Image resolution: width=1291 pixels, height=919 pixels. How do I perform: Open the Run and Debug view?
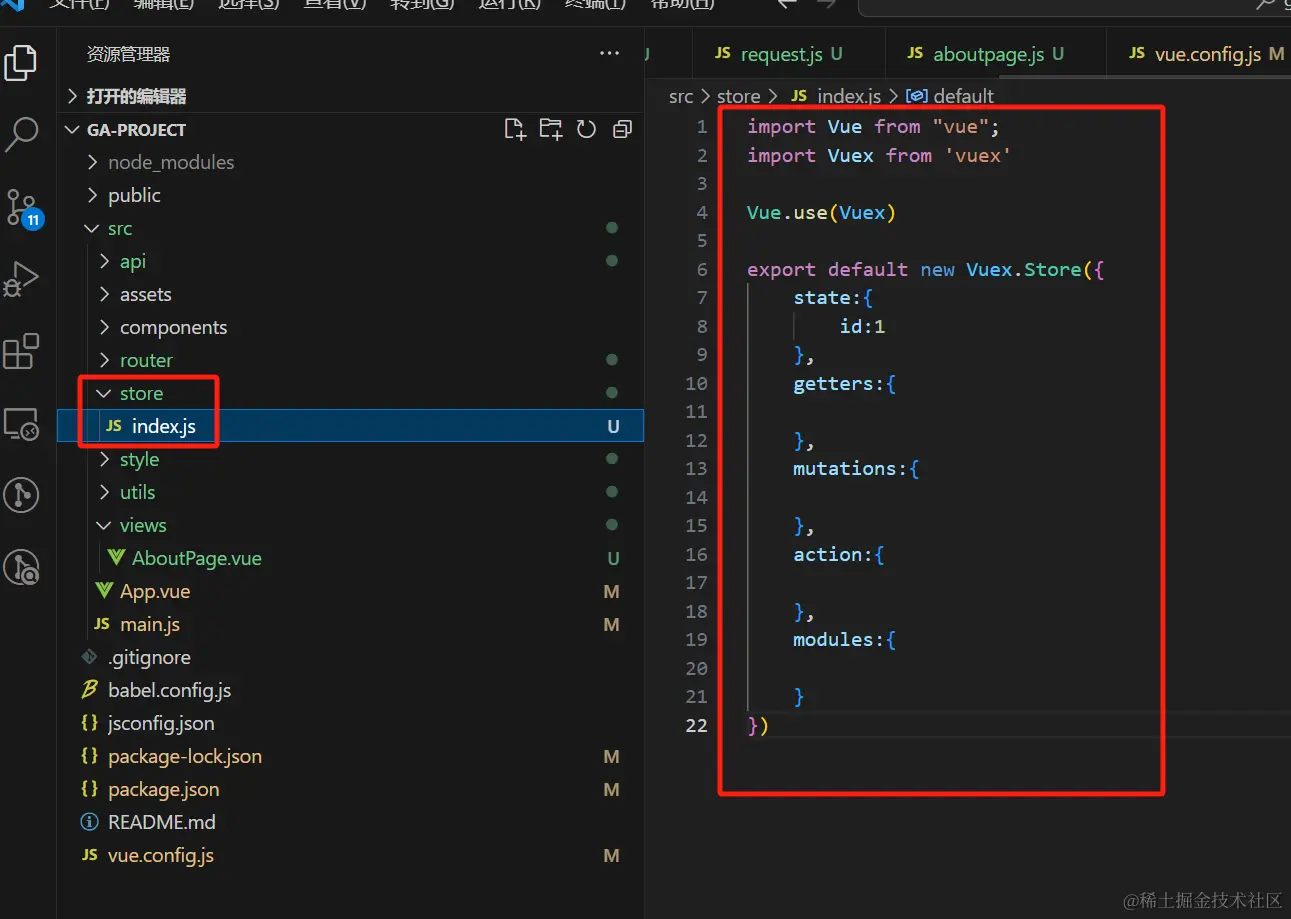click(21, 279)
